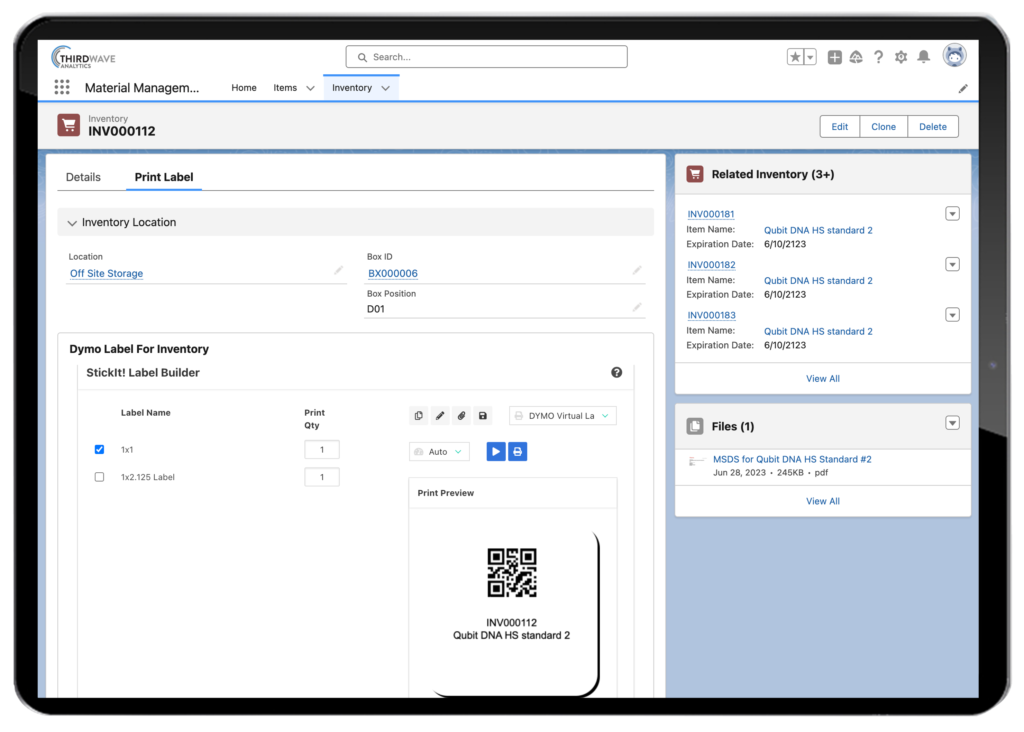Viewport: 1024px width, 732px height.
Task: Click the Thirdwave Analytics logo
Action: 84,57
